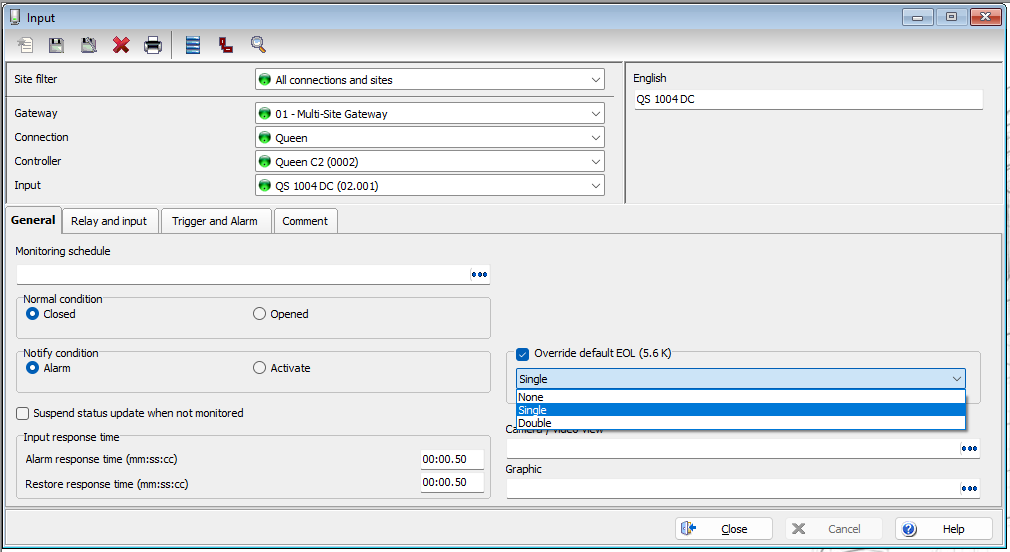
Task: Select the Closed normal condition
Action: pos(32,314)
